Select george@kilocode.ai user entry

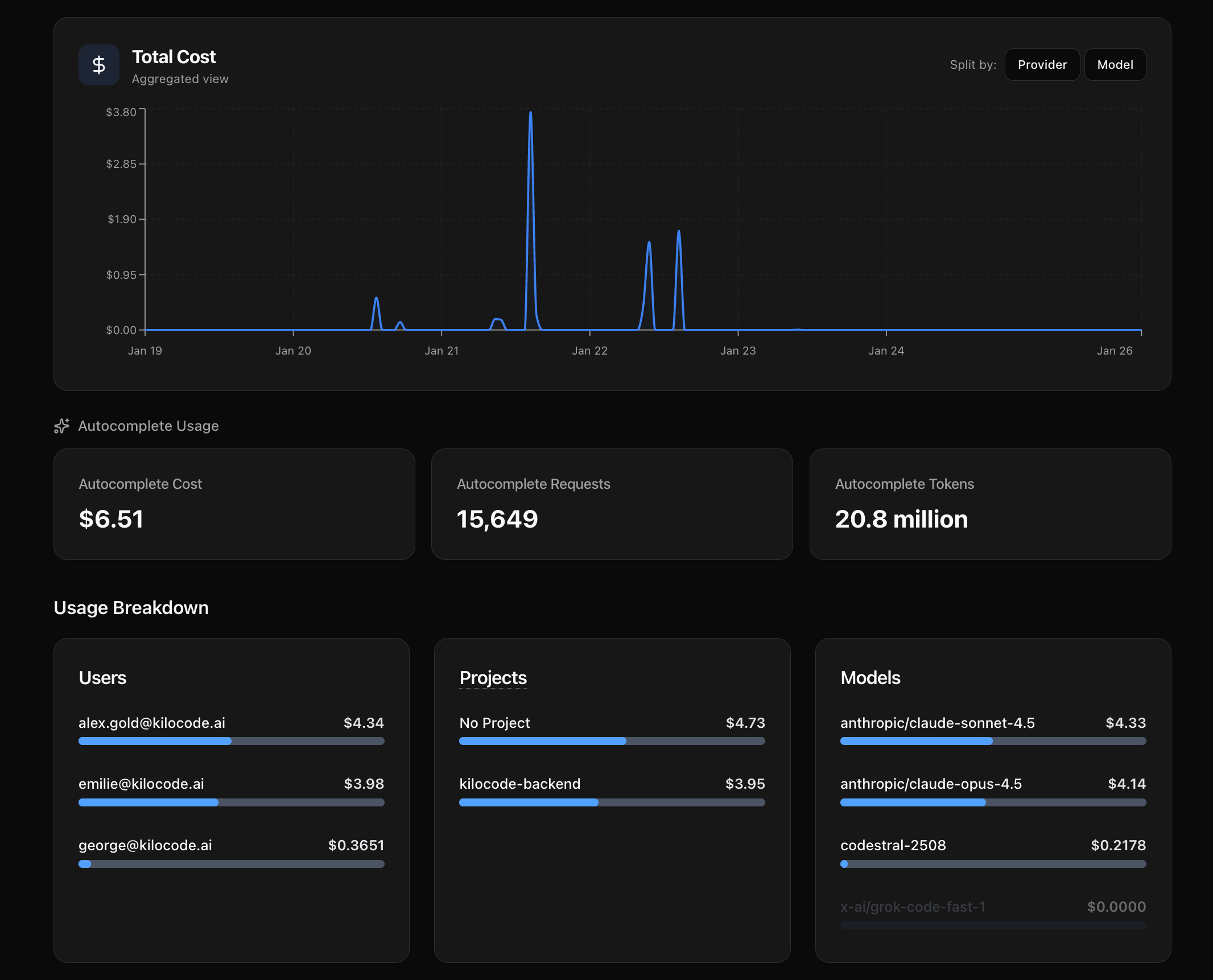(x=145, y=845)
